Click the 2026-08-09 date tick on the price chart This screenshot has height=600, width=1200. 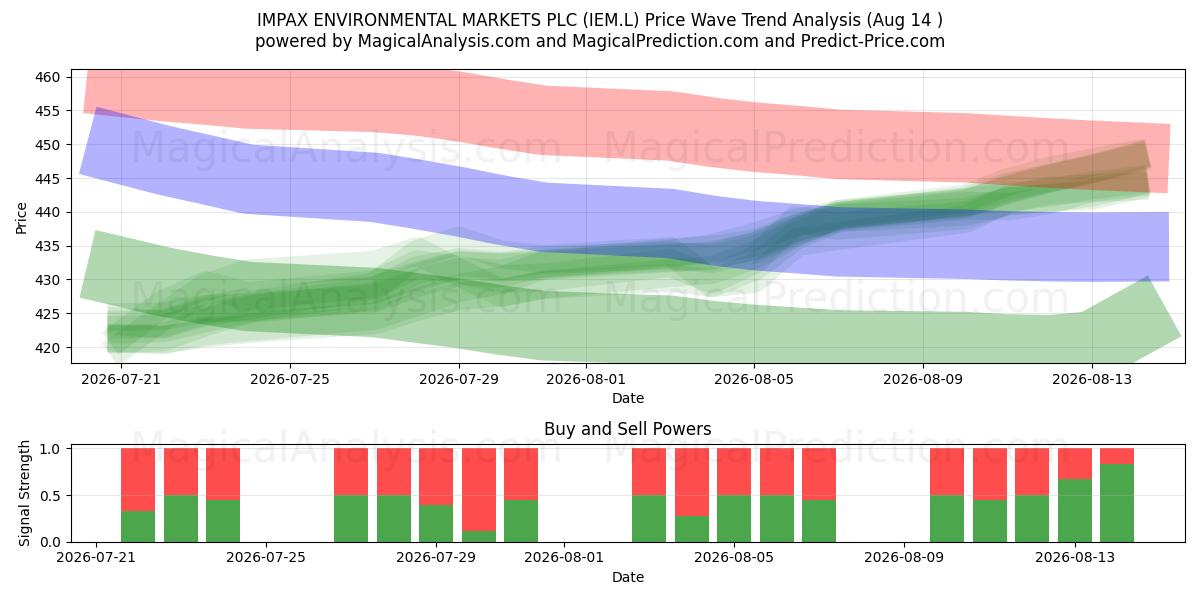click(922, 379)
